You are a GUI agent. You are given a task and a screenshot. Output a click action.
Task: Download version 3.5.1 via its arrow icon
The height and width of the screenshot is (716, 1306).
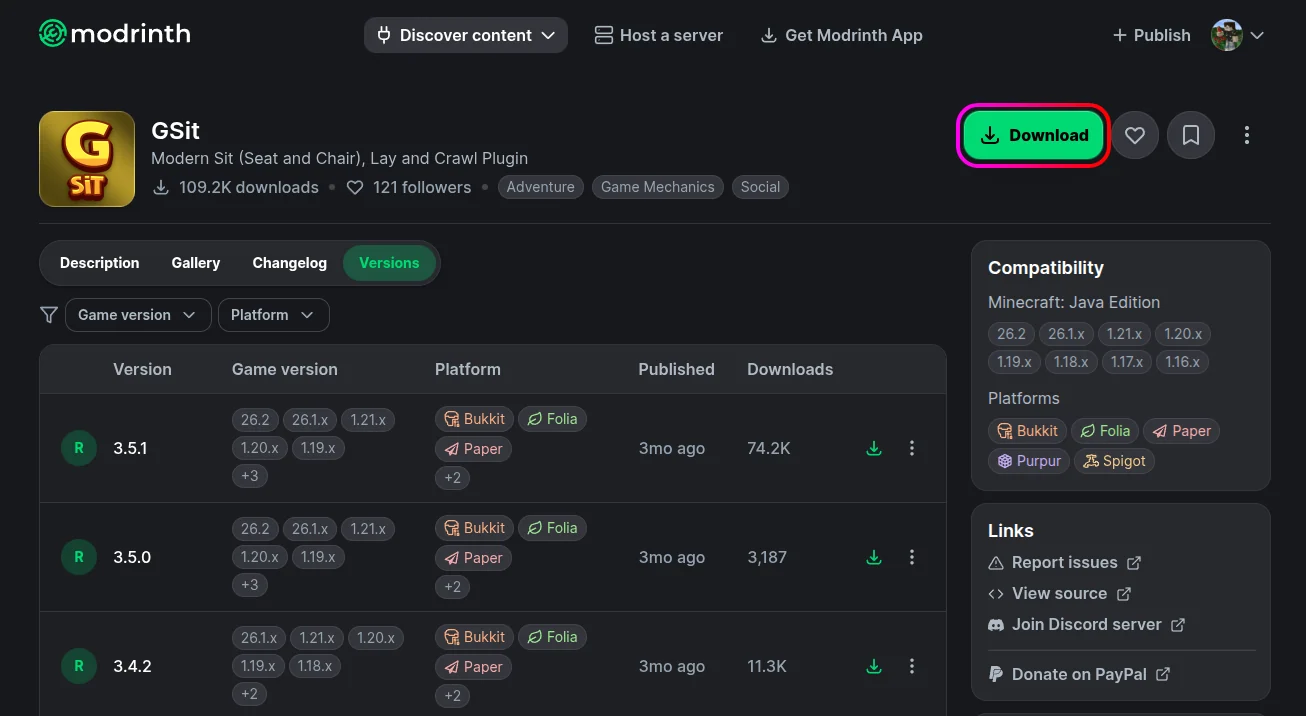874,448
